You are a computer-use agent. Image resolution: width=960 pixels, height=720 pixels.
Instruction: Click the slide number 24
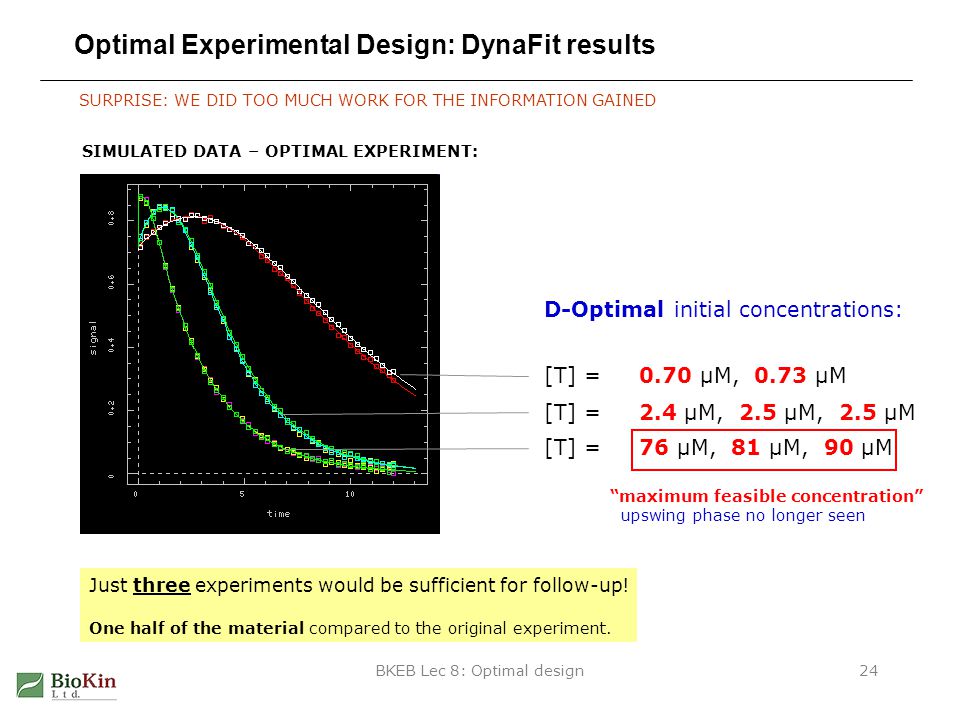(869, 671)
